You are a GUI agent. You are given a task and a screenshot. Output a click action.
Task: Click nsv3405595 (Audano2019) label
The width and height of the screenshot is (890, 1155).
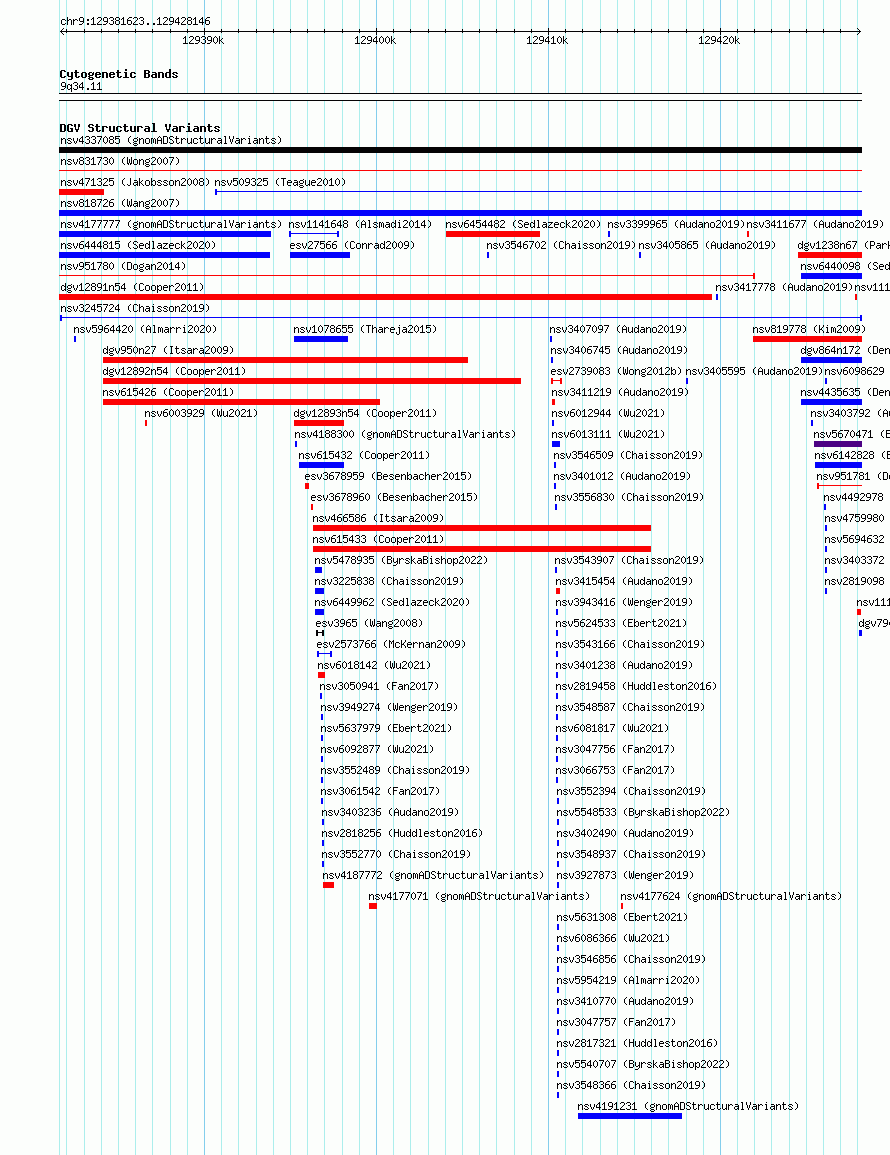click(x=754, y=371)
